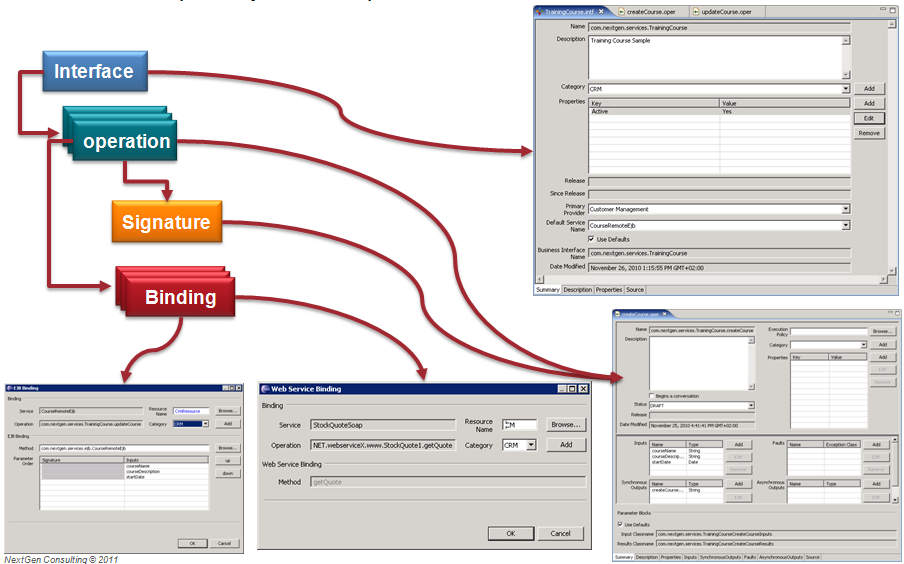Image resolution: width=904 pixels, height=564 pixels.
Task: Toggle Use Defaults under Parameter Blocks
Action: point(619,524)
